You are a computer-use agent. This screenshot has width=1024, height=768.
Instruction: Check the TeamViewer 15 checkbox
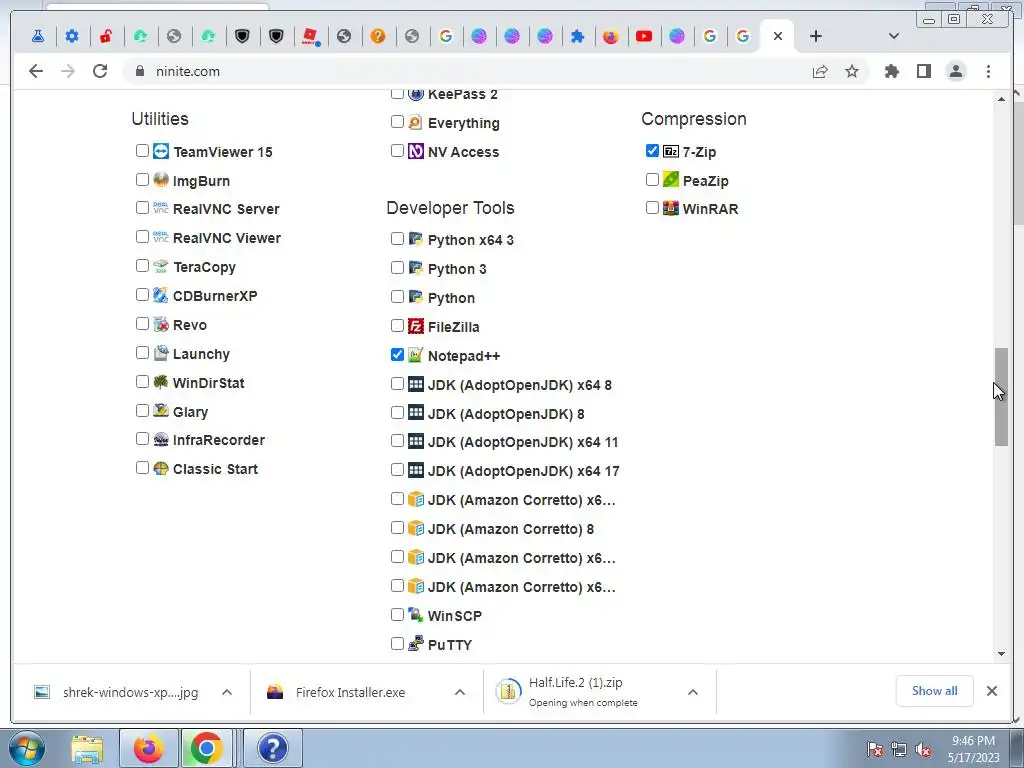(x=142, y=151)
